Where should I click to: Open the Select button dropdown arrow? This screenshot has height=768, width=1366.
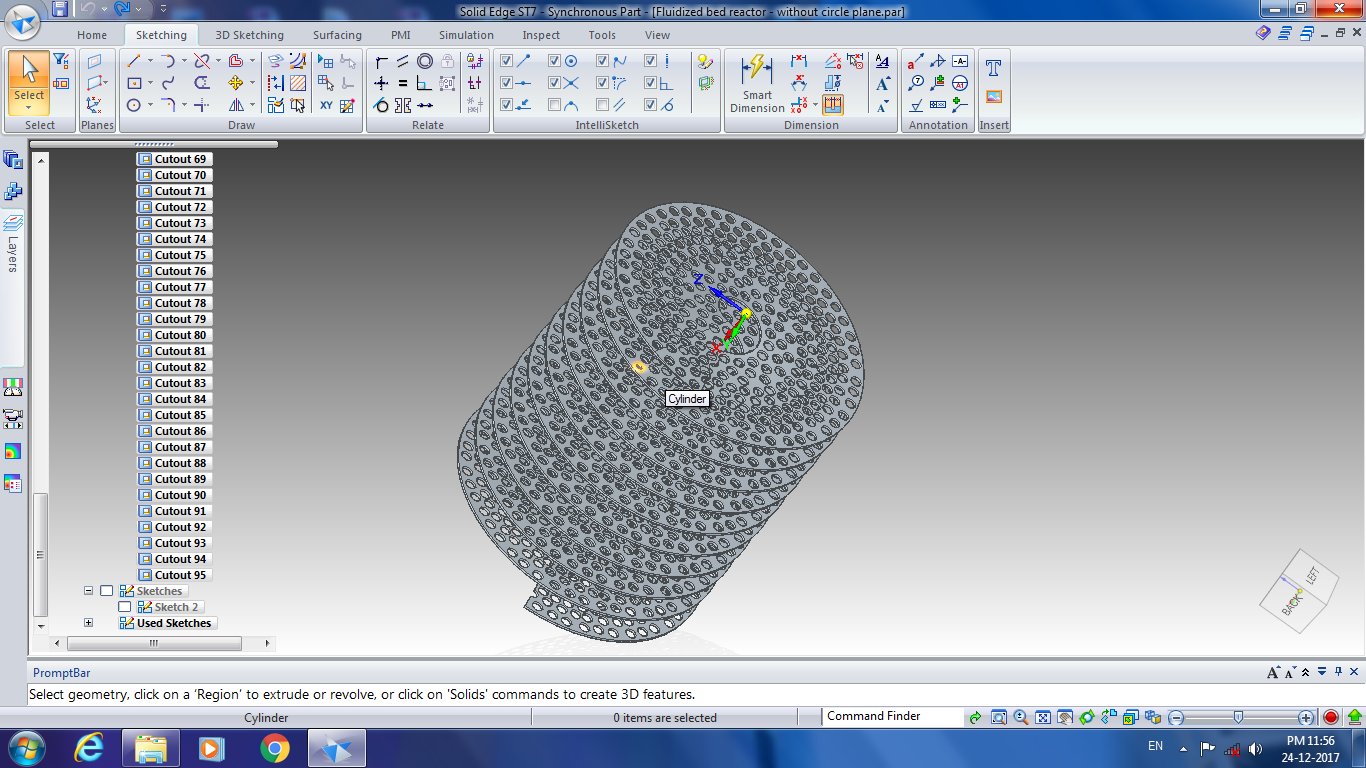tap(29, 107)
